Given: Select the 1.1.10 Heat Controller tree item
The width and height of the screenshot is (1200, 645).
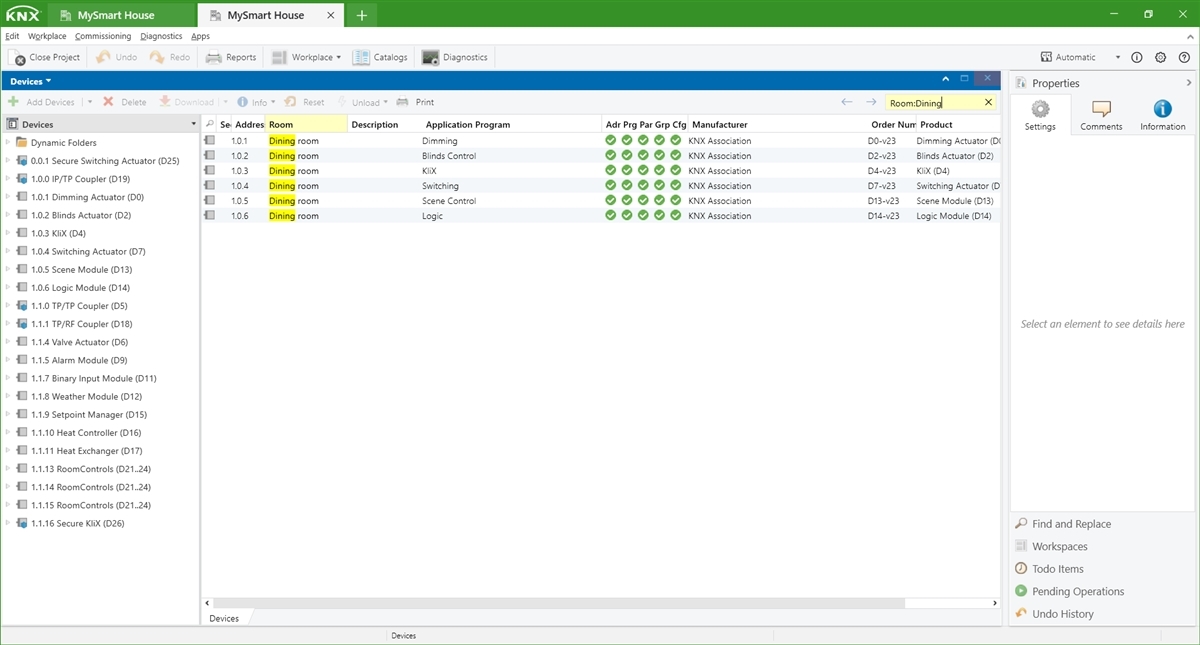Looking at the screenshot, I should coord(86,433).
